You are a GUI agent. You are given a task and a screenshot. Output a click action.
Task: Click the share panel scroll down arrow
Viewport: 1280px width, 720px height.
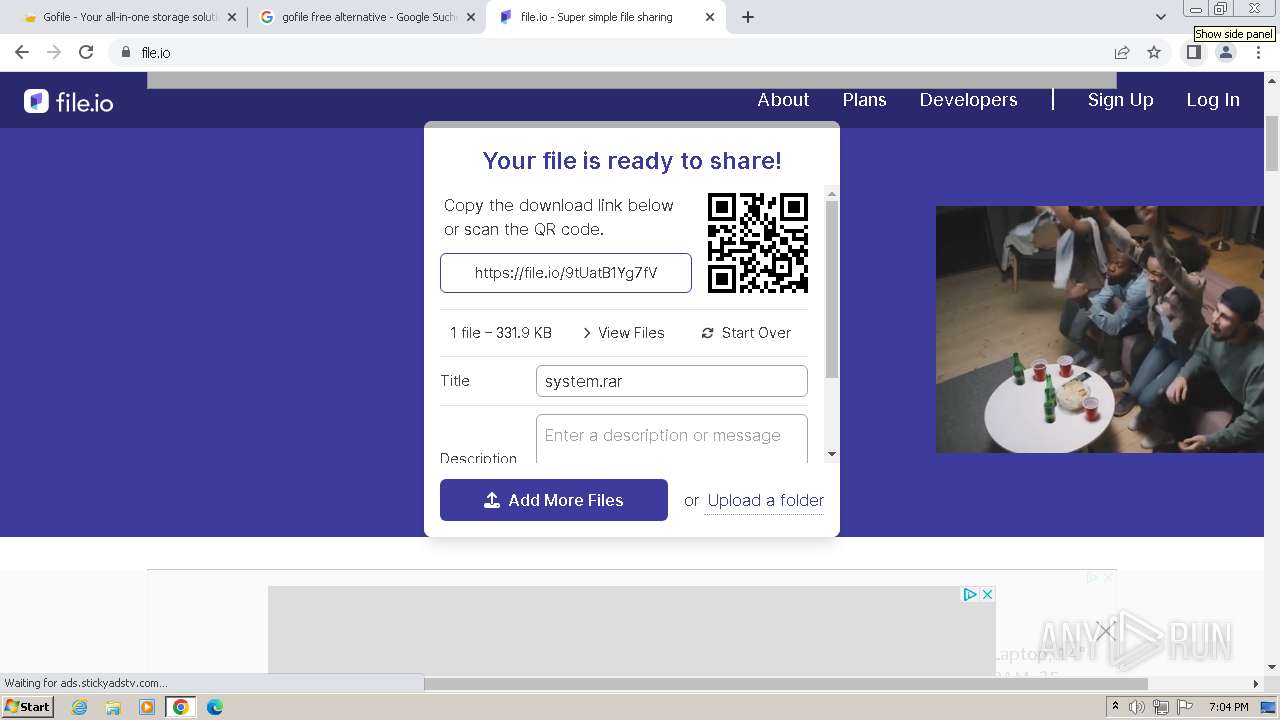(832, 455)
